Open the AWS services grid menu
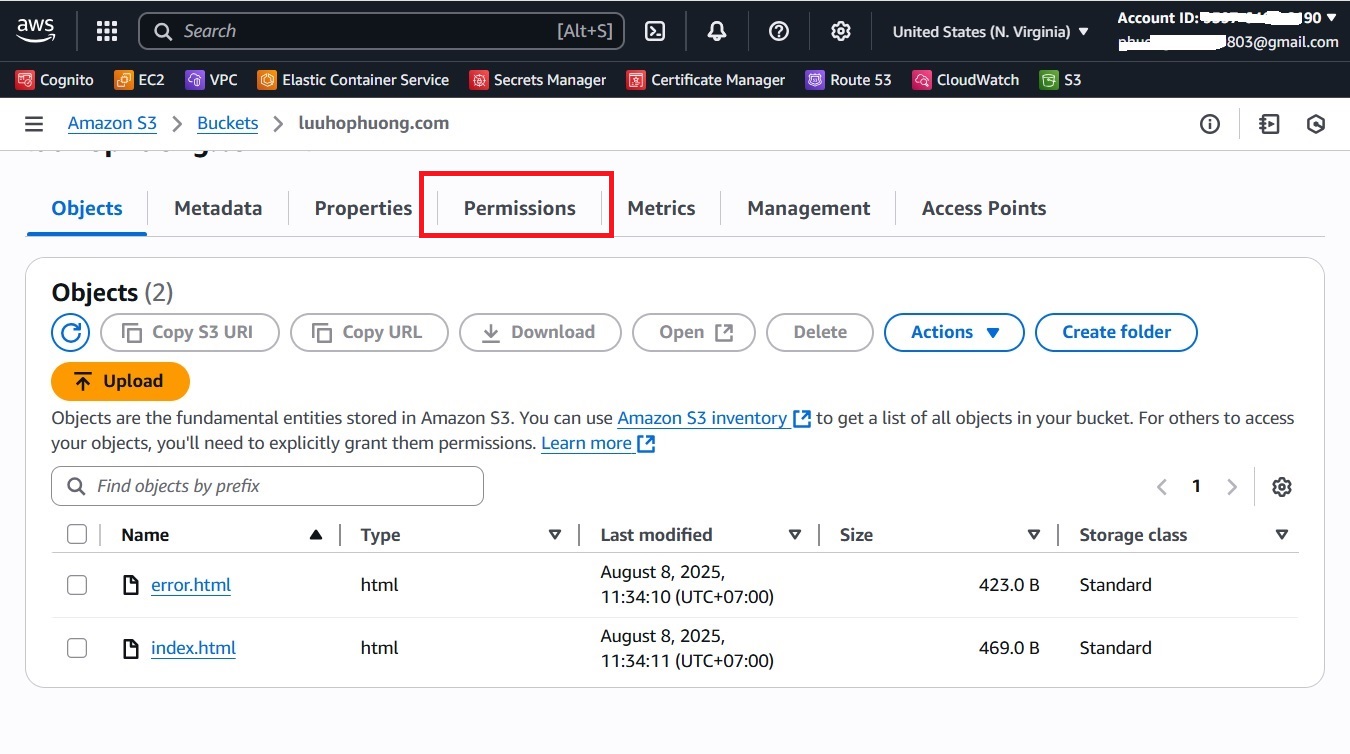The image size is (1350, 754). (107, 31)
